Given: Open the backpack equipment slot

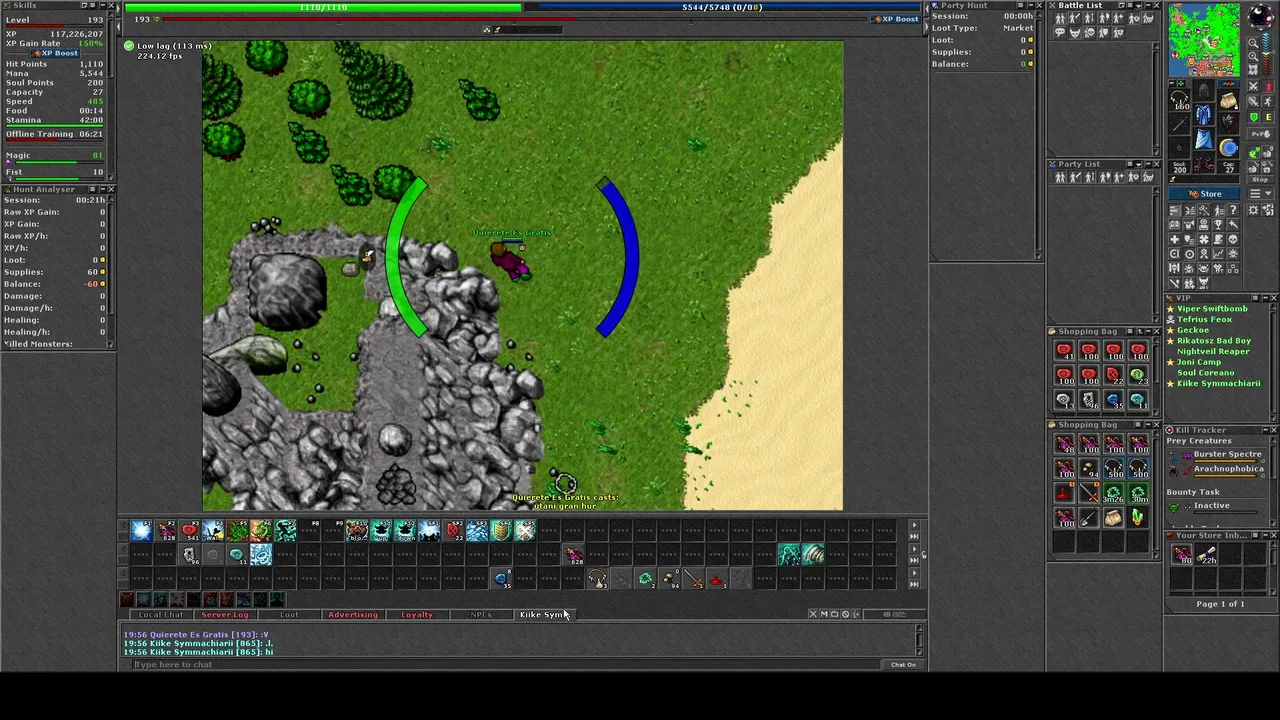Looking at the screenshot, I should pos(1229,99).
